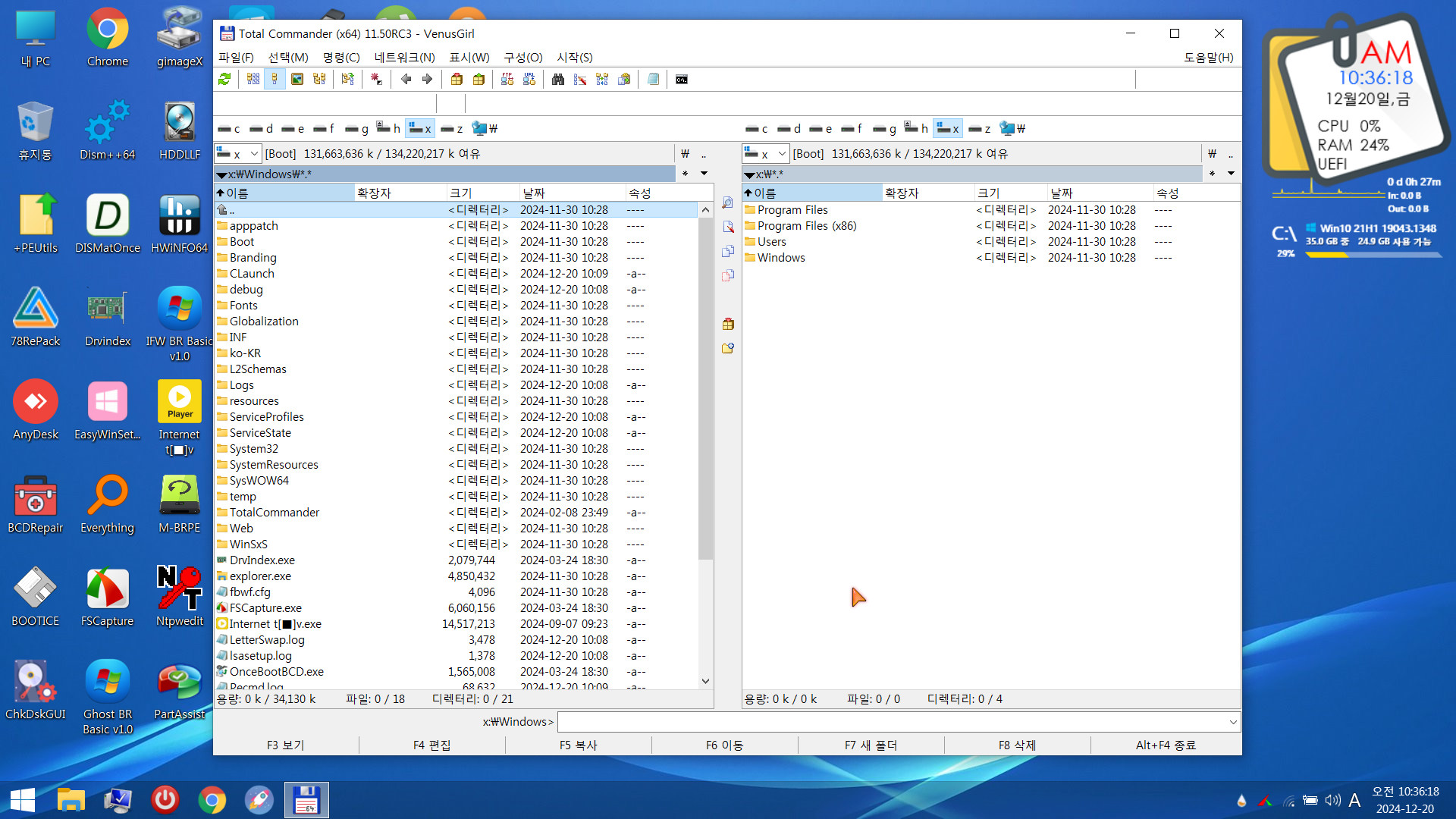Open the command prompt toolbar icon
Viewport: 1456px width, 819px height.
[682, 79]
